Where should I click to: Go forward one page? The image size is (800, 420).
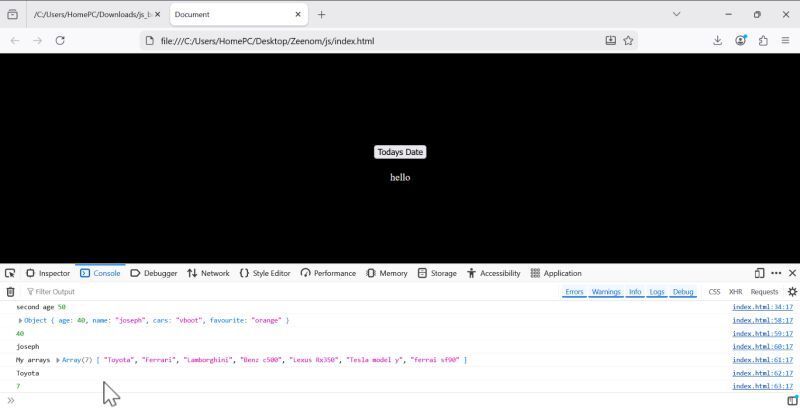coord(37,41)
